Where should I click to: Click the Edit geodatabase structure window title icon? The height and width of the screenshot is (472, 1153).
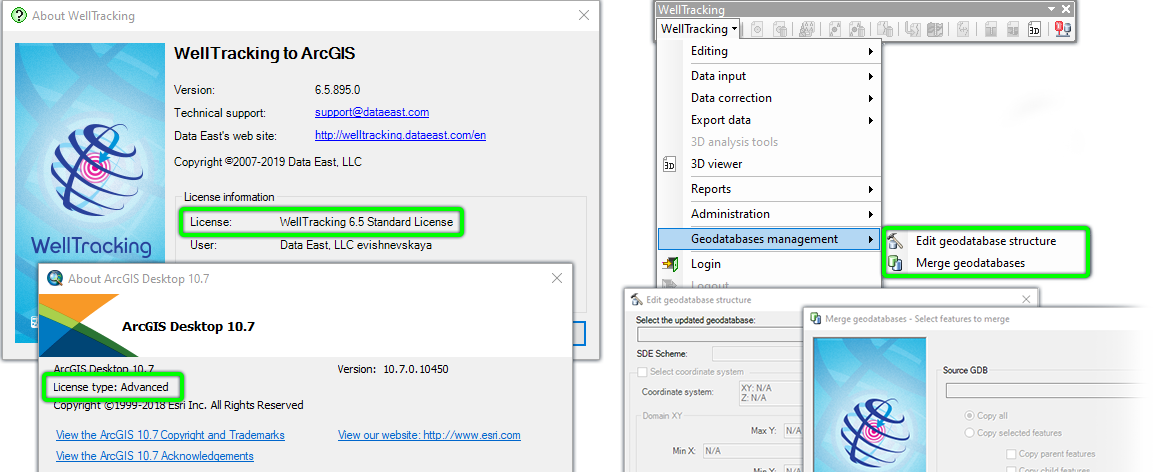coord(638,300)
